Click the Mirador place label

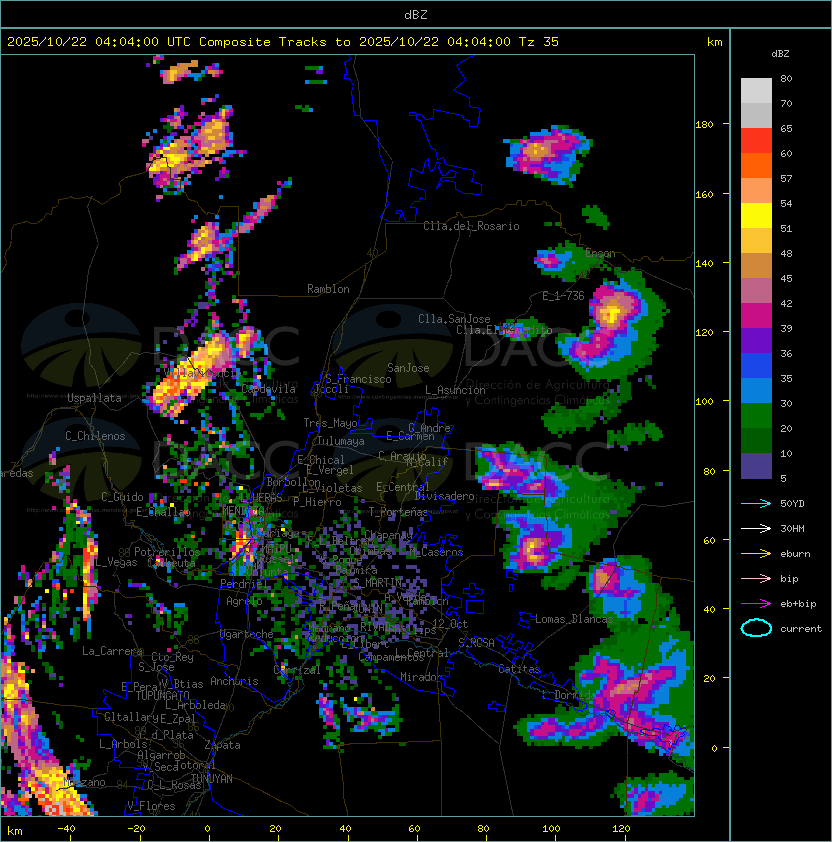422,677
